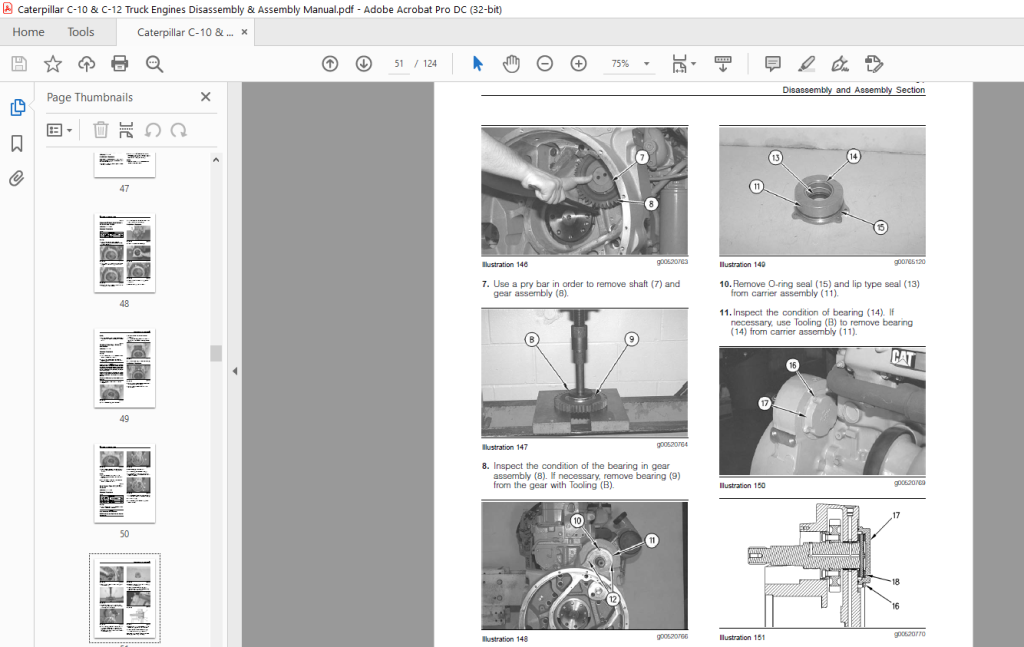Click the scrolling mode keyboard icon
The width and height of the screenshot is (1024, 647).
pyautogui.click(x=723, y=63)
